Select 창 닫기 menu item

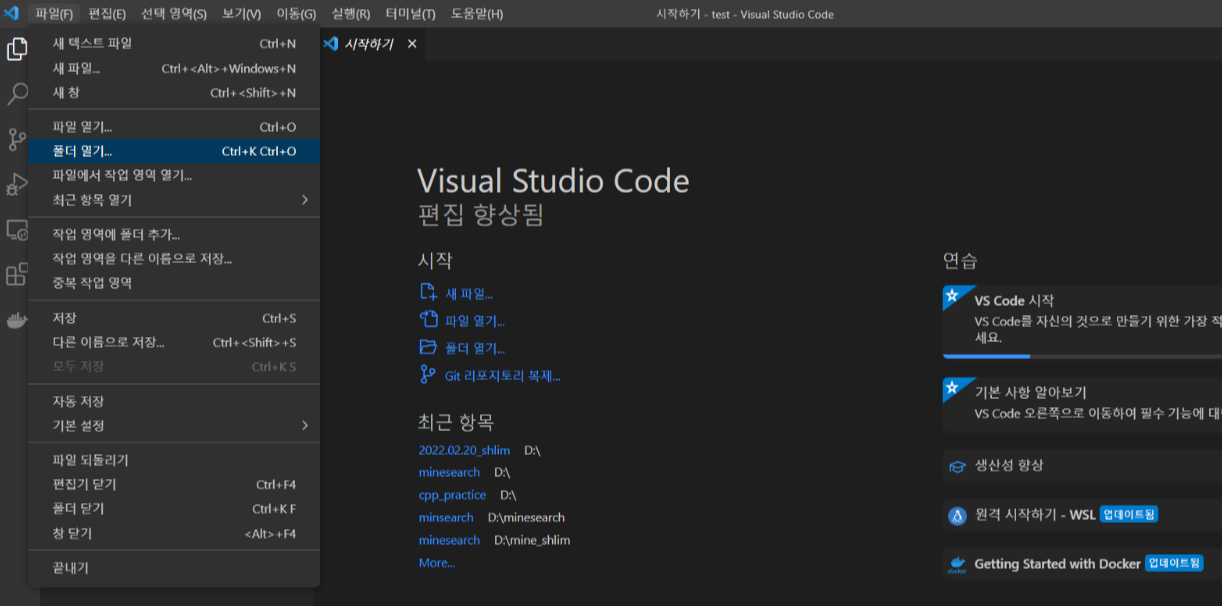click(174, 533)
